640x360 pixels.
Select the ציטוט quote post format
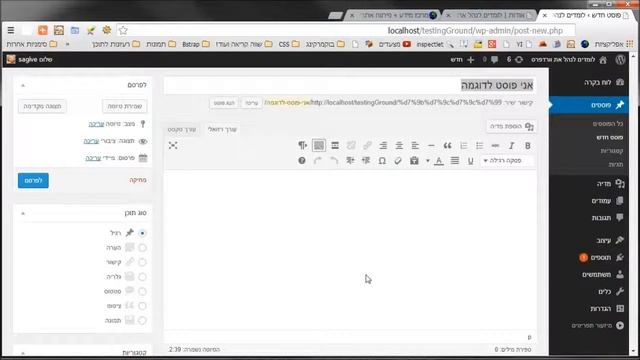point(142,306)
